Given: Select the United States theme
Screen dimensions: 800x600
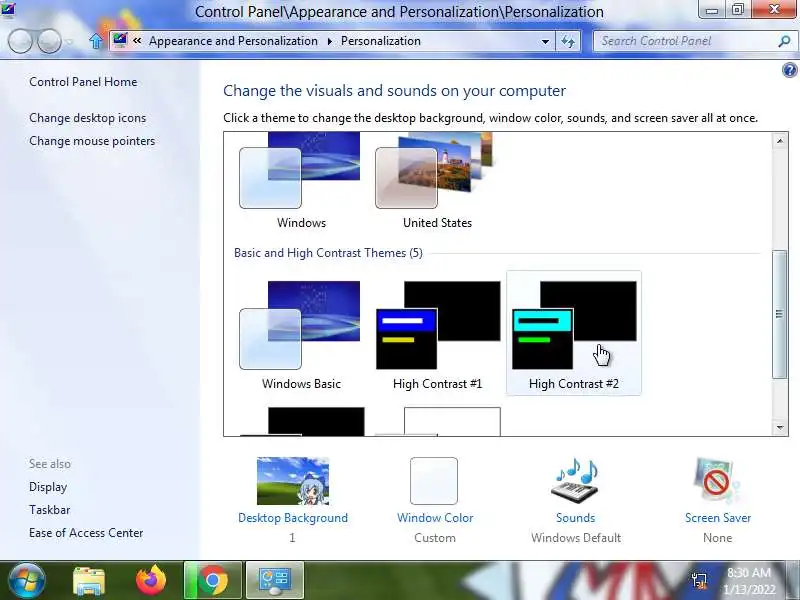Looking at the screenshot, I should coord(437,181).
